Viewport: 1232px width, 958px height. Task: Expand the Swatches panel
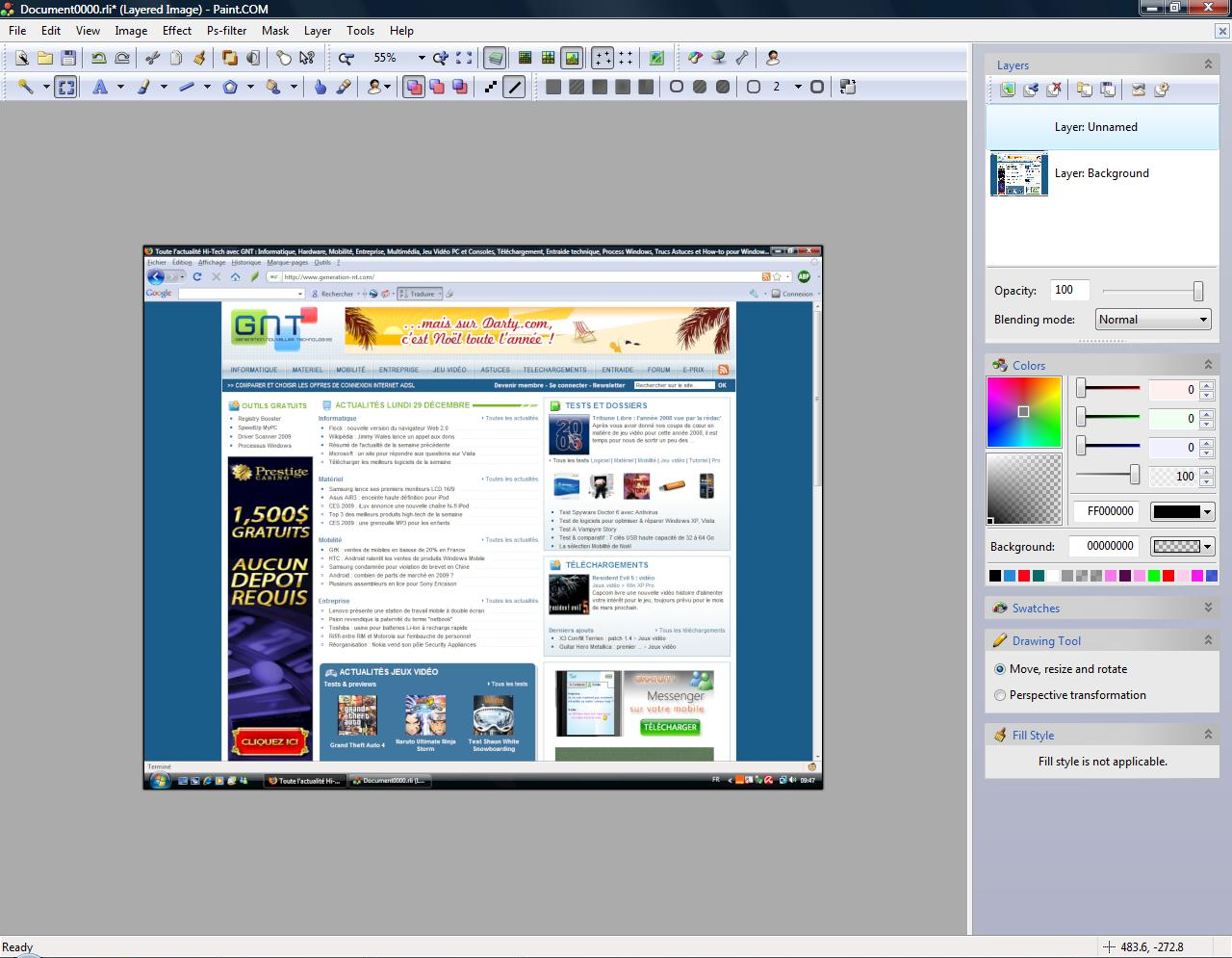point(1208,608)
